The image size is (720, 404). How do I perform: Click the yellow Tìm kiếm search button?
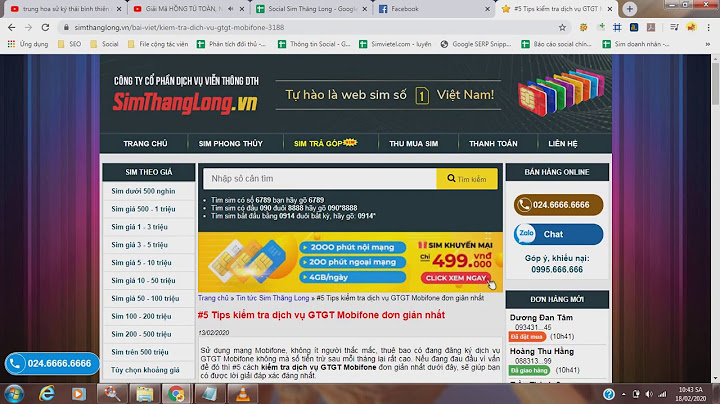[x=467, y=179]
